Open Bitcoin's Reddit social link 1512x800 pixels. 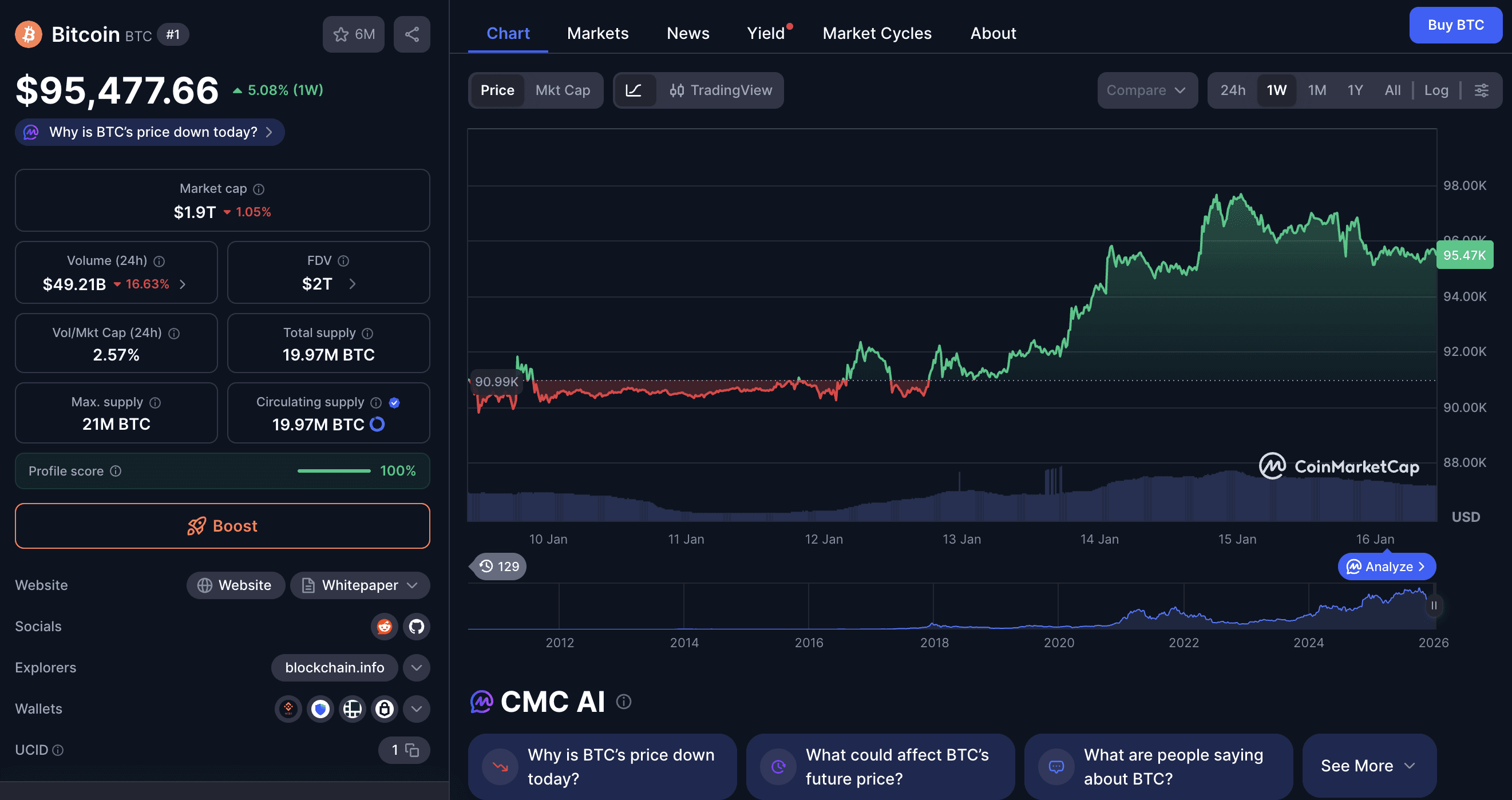(x=385, y=626)
